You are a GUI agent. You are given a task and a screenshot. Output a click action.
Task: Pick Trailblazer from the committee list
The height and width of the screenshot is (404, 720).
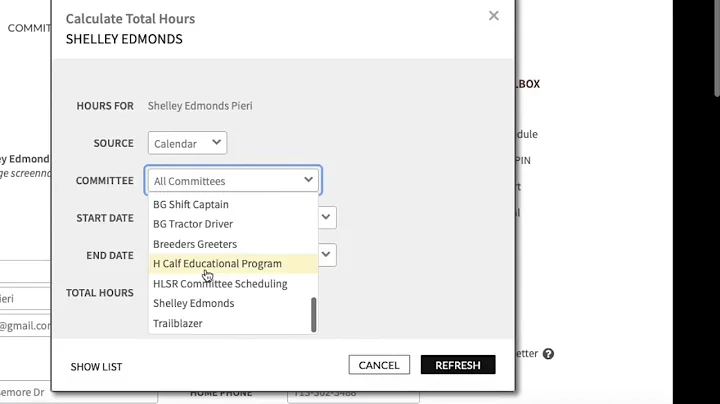pyautogui.click(x=178, y=323)
